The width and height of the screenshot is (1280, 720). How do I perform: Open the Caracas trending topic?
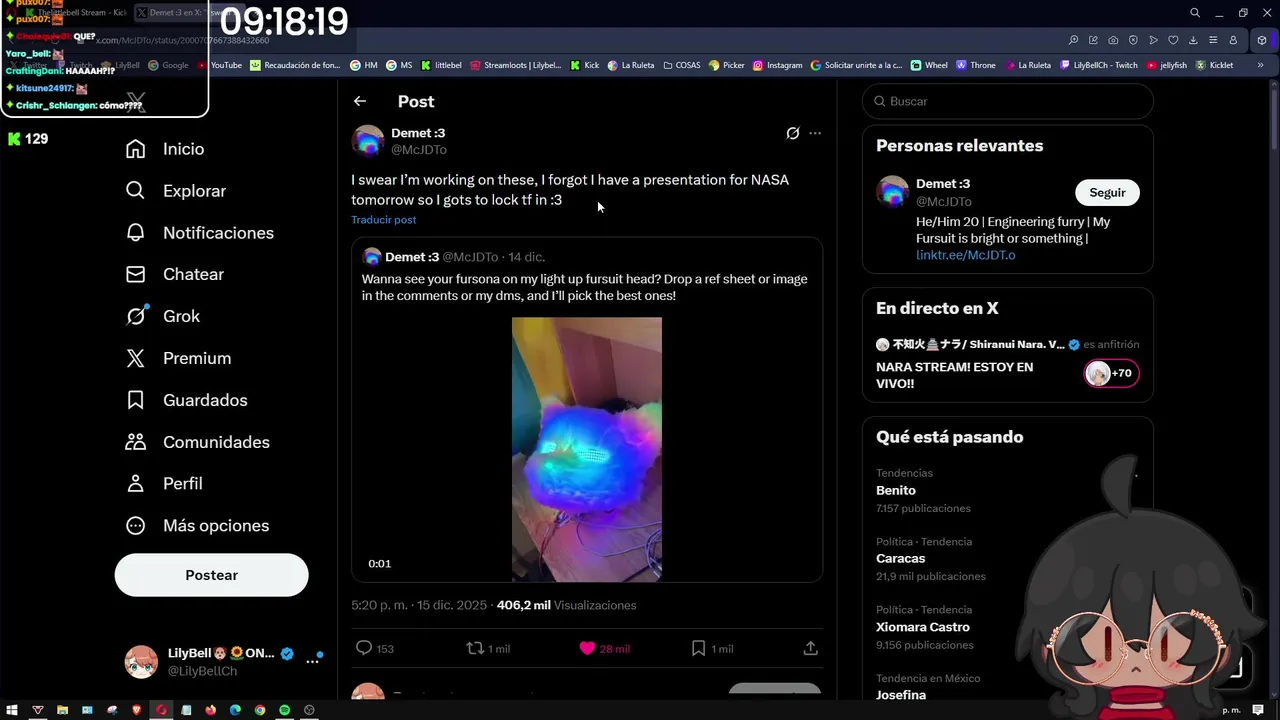tap(900, 558)
